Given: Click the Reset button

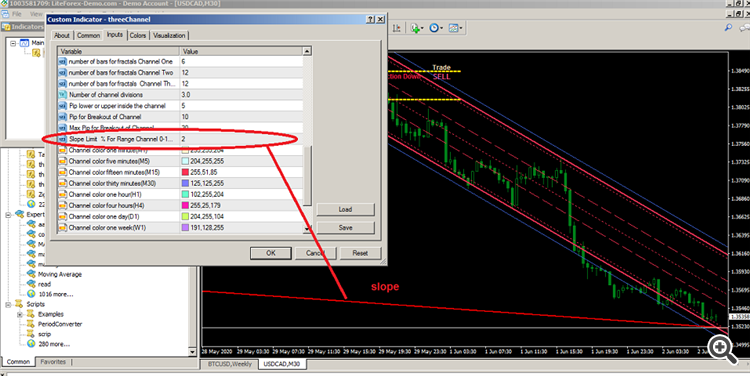Looking at the screenshot, I should 360,253.
